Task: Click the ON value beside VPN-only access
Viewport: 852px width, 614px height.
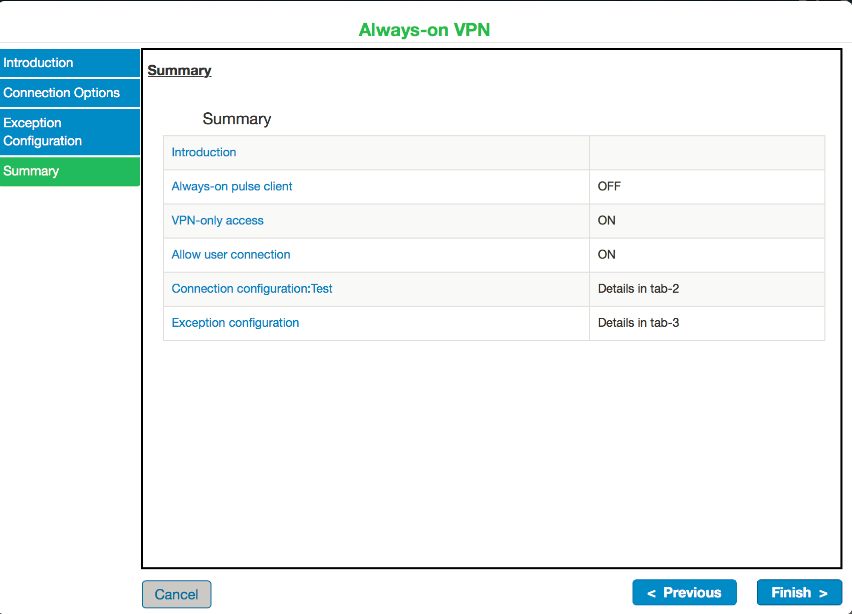Action: [x=607, y=221]
